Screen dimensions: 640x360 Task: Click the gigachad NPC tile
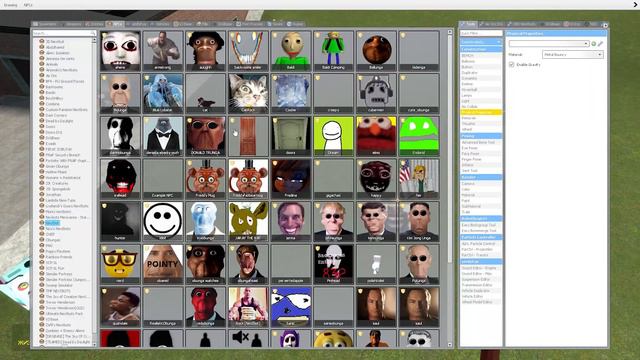click(x=333, y=179)
